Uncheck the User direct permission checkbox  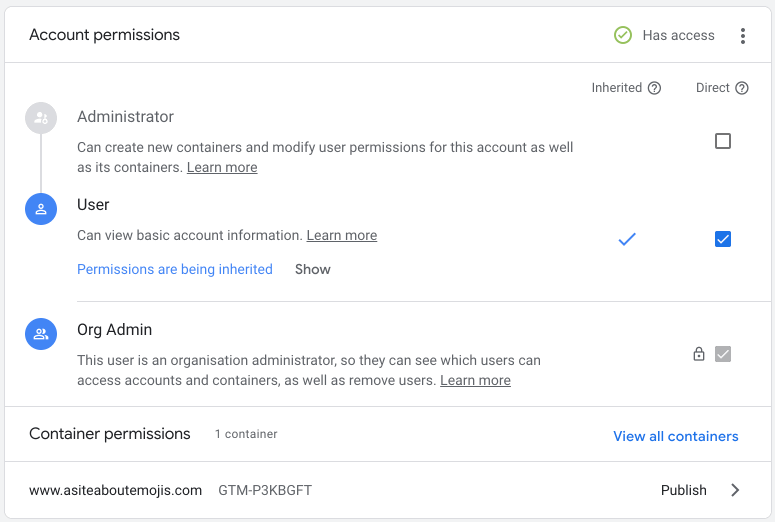tap(723, 239)
